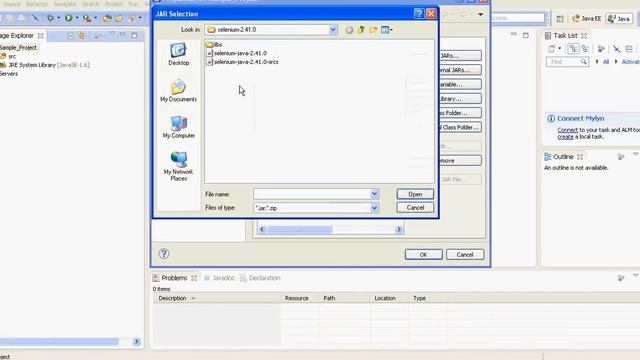Switch to the Java perspective

pos(619,18)
